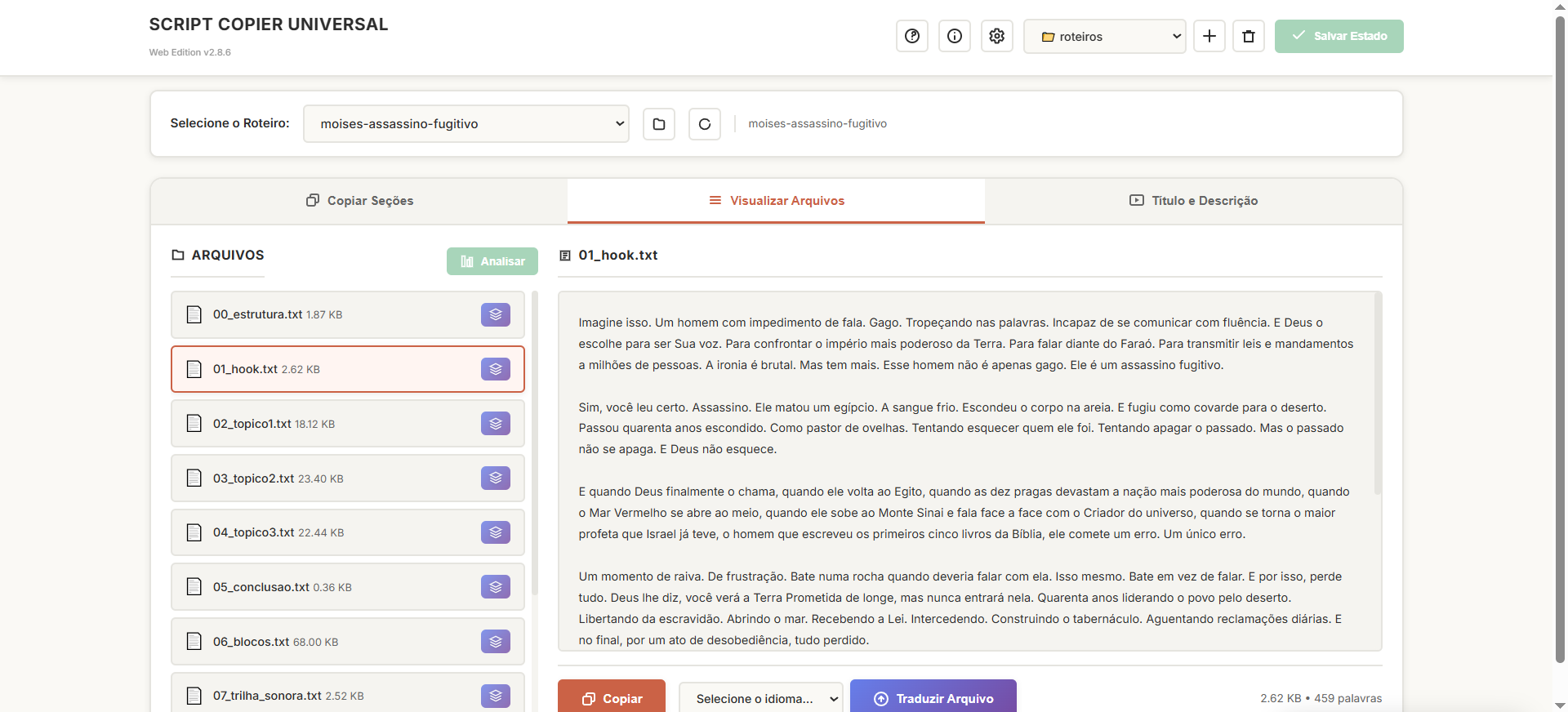Open the info icon in header
Viewport: 1568px width, 712px height.
(x=955, y=36)
